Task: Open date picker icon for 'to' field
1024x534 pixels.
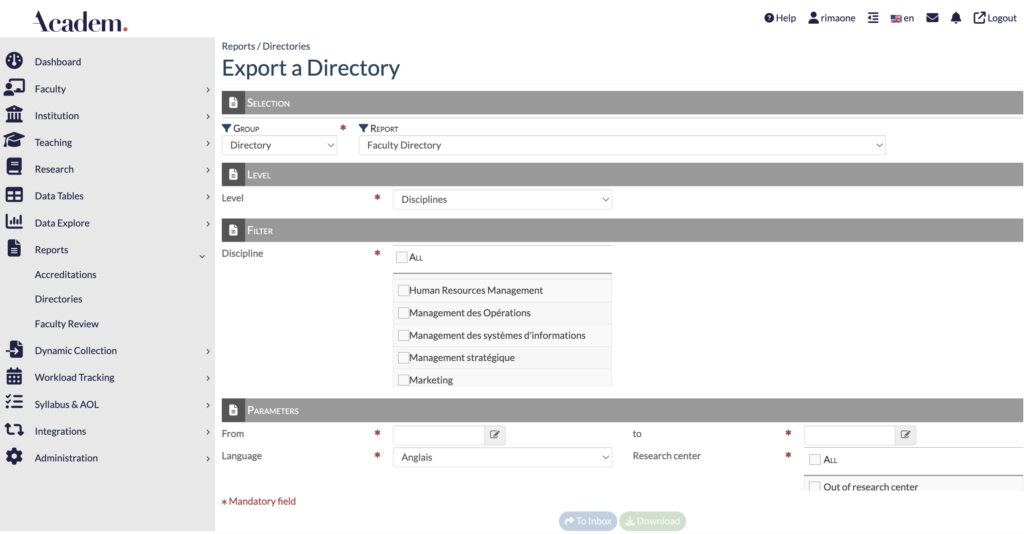Action: tap(905, 435)
